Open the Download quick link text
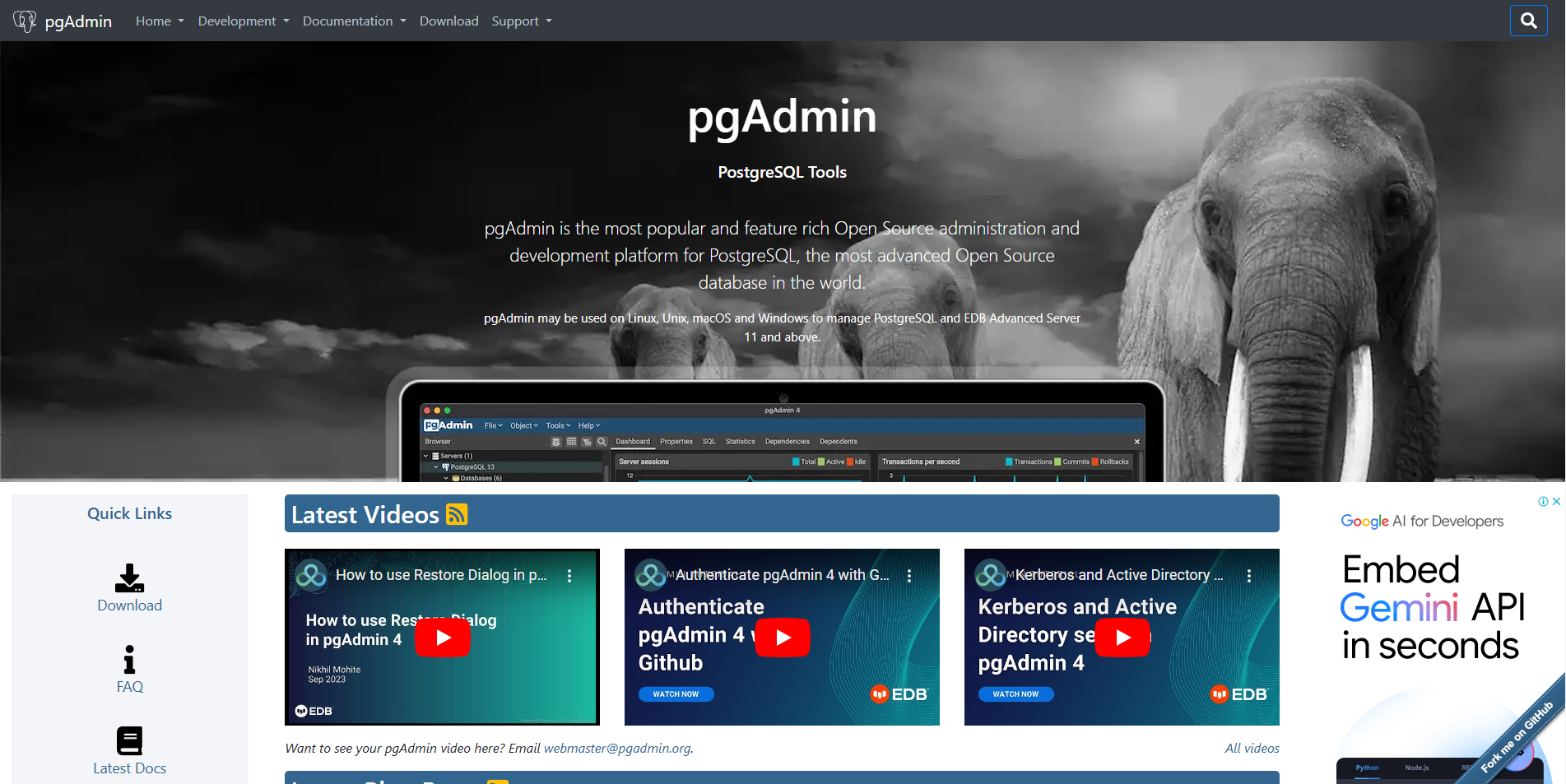 [129, 605]
